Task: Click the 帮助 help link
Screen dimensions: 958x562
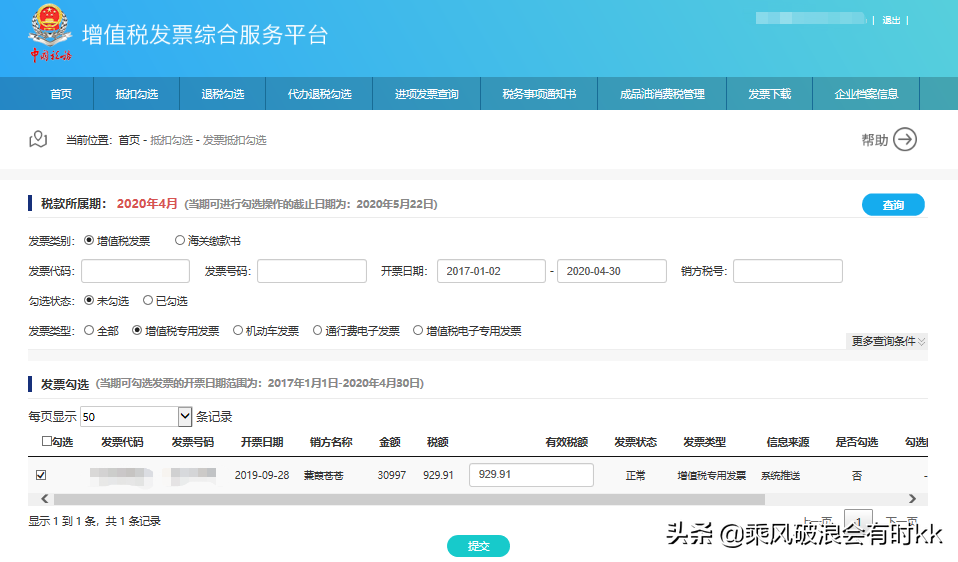Action: point(874,140)
